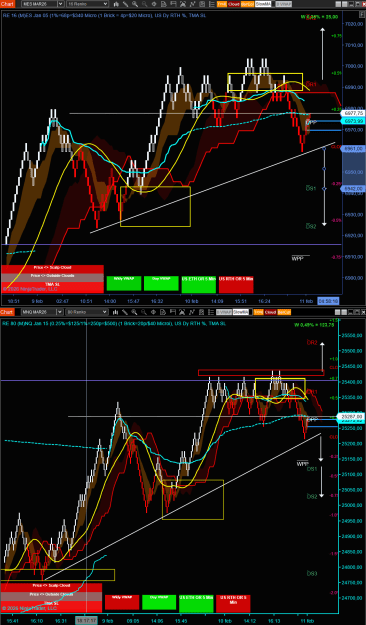Toggle red Cloud button in MNQ chart toolbar

271,312
